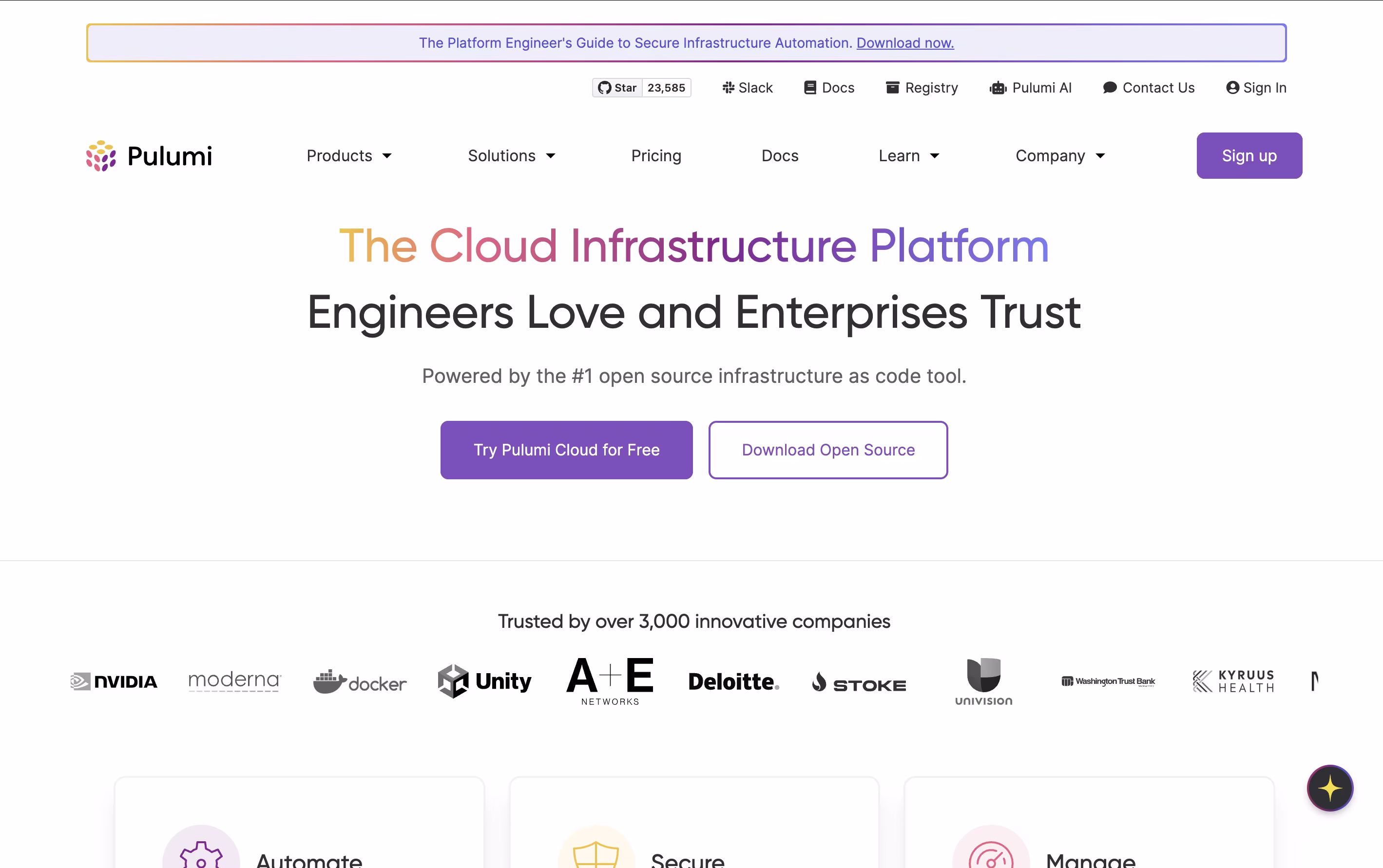Viewport: 1383px width, 868px height.
Task: Click the Docker logo
Action: 360,681
